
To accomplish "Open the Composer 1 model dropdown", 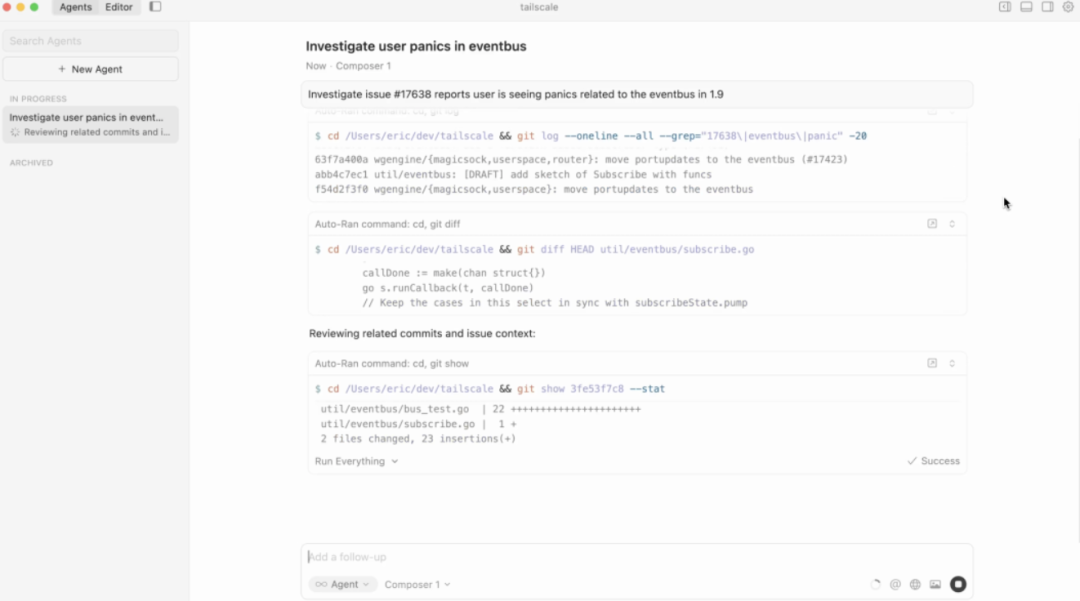I will click(x=417, y=584).
